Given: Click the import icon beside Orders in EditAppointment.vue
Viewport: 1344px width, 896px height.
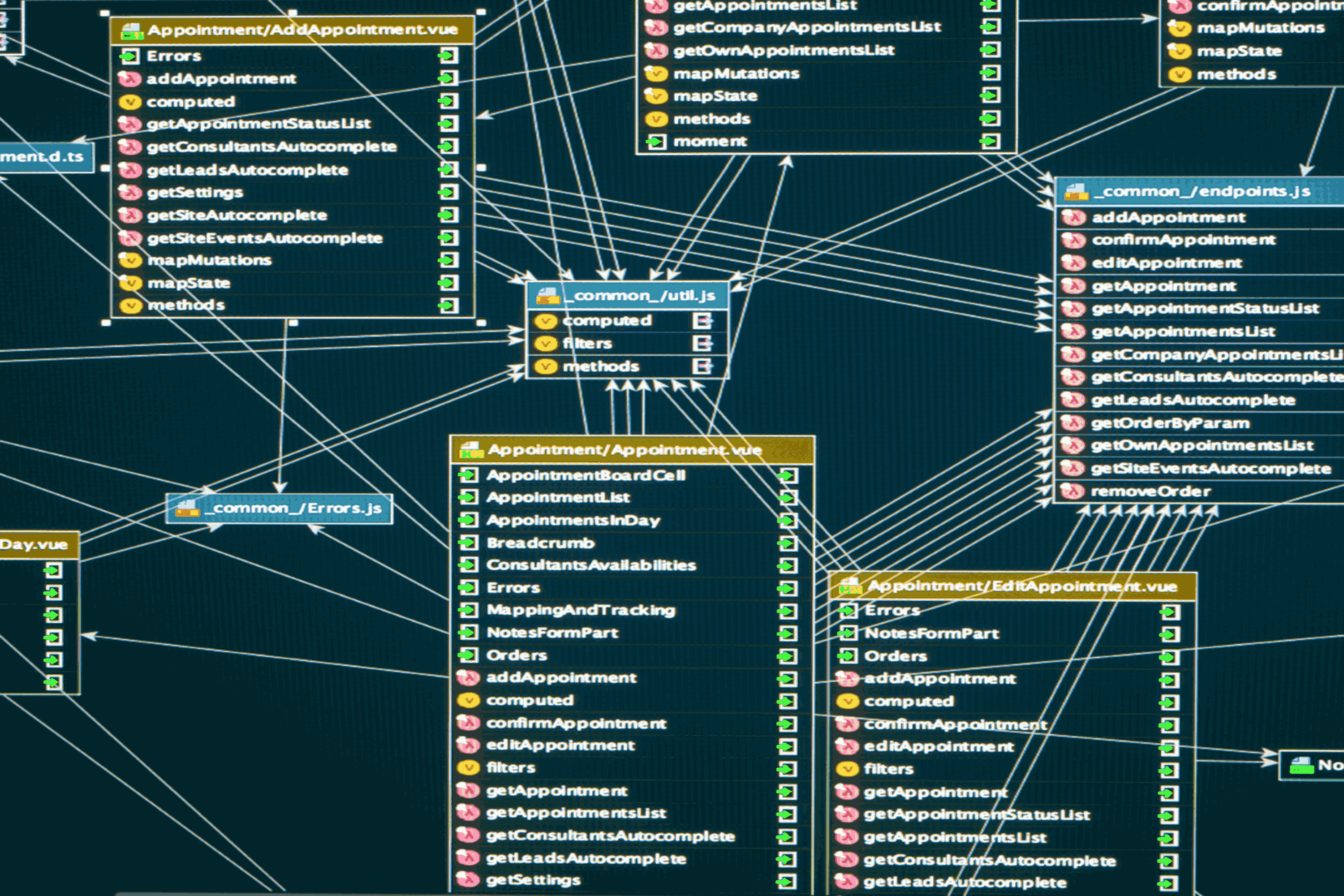Looking at the screenshot, I should tap(848, 656).
